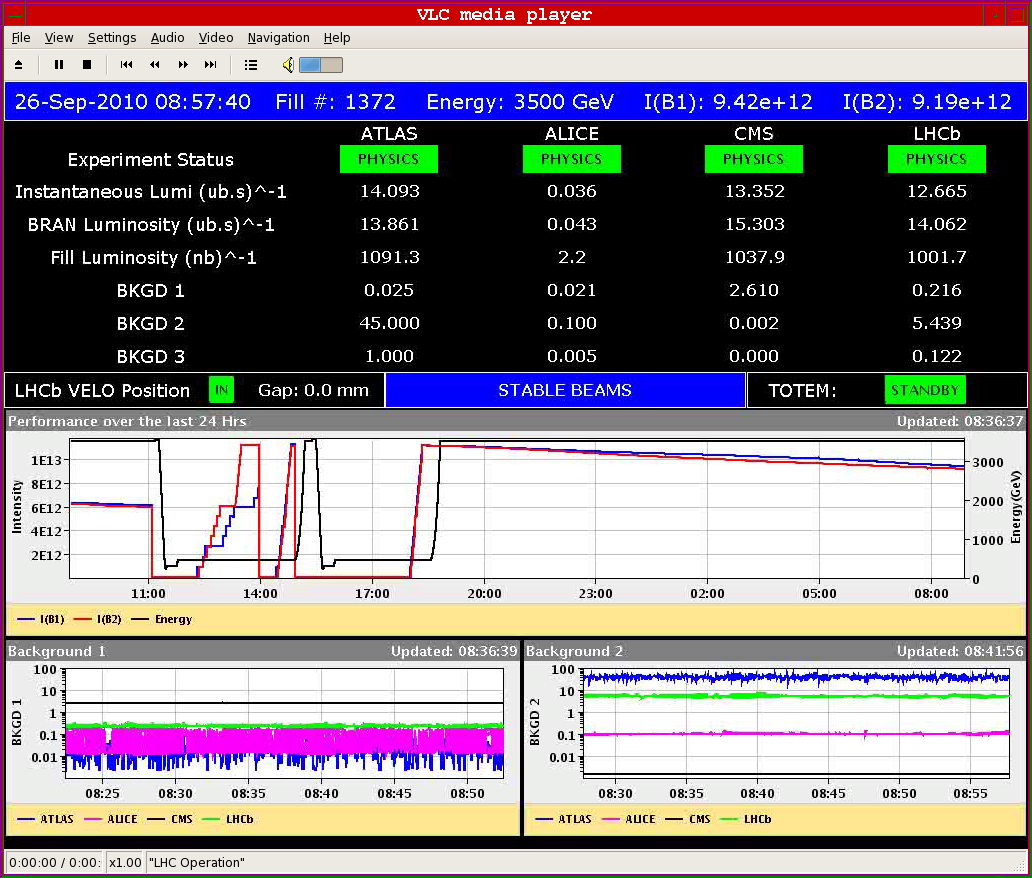Click the green PHYSICS status under ATLAS
This screenshot has width=1032, height=878.
(x=389, y=159)
